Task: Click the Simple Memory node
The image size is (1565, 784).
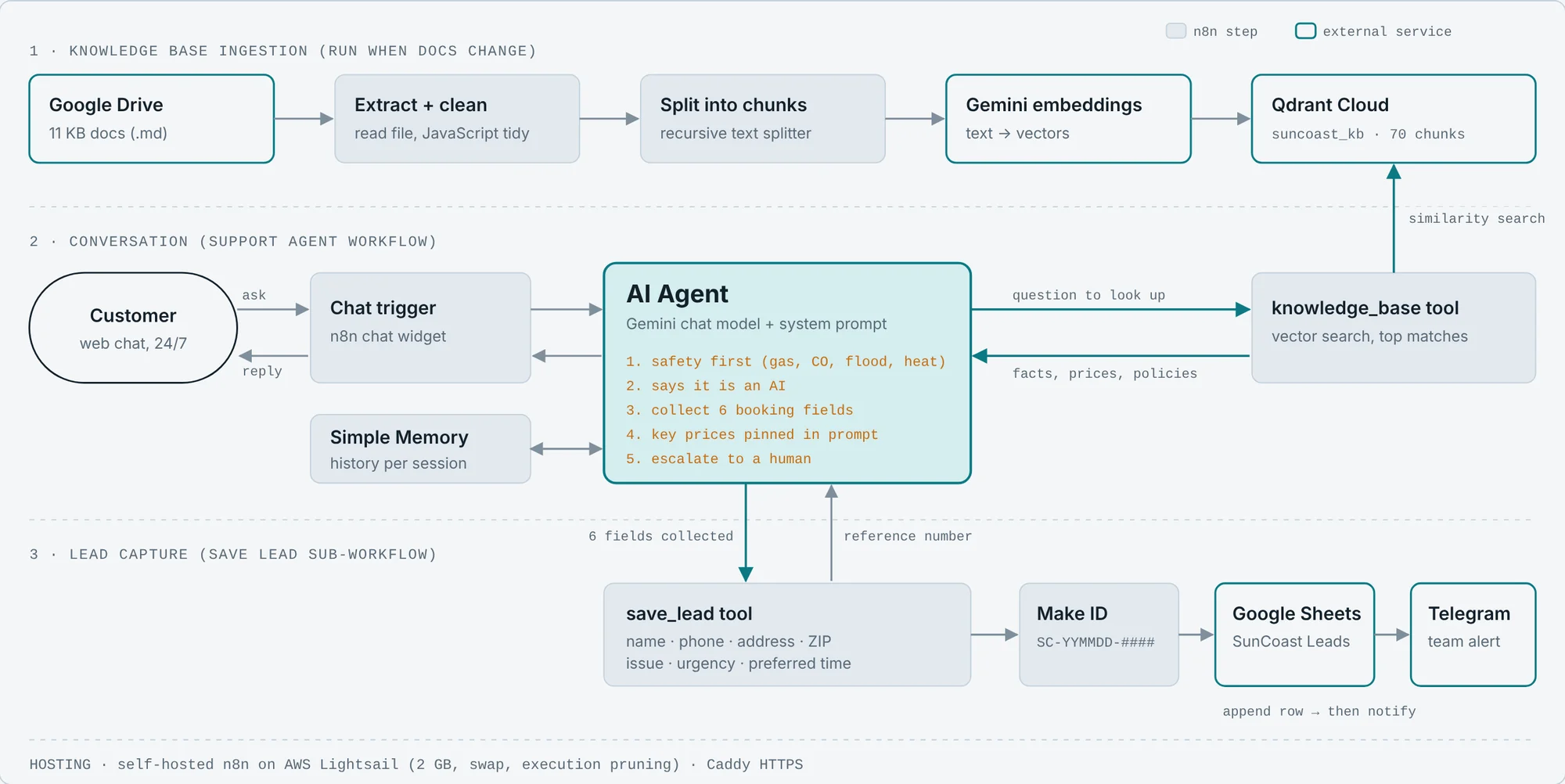Action: [420, 449]
